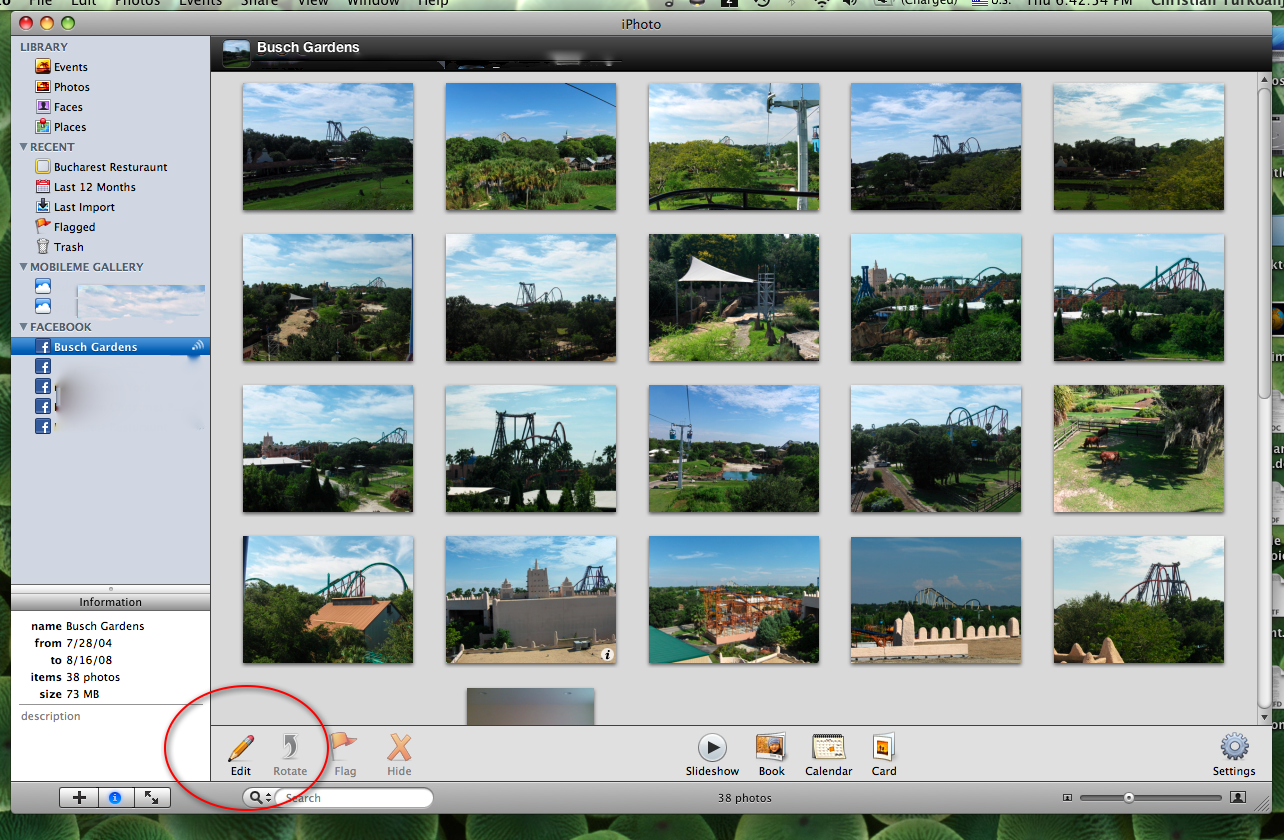
Task: Click the to date 8/16/08
Action: point(89,660)
